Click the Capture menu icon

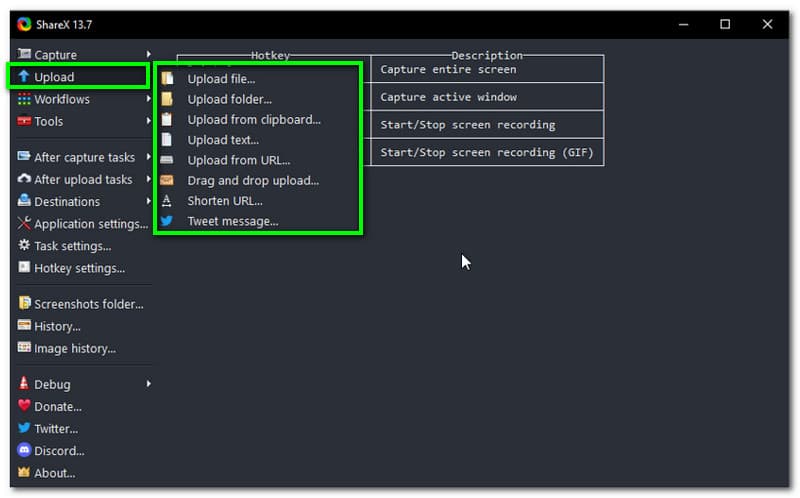pyautogui.click(x=24, y=54)
